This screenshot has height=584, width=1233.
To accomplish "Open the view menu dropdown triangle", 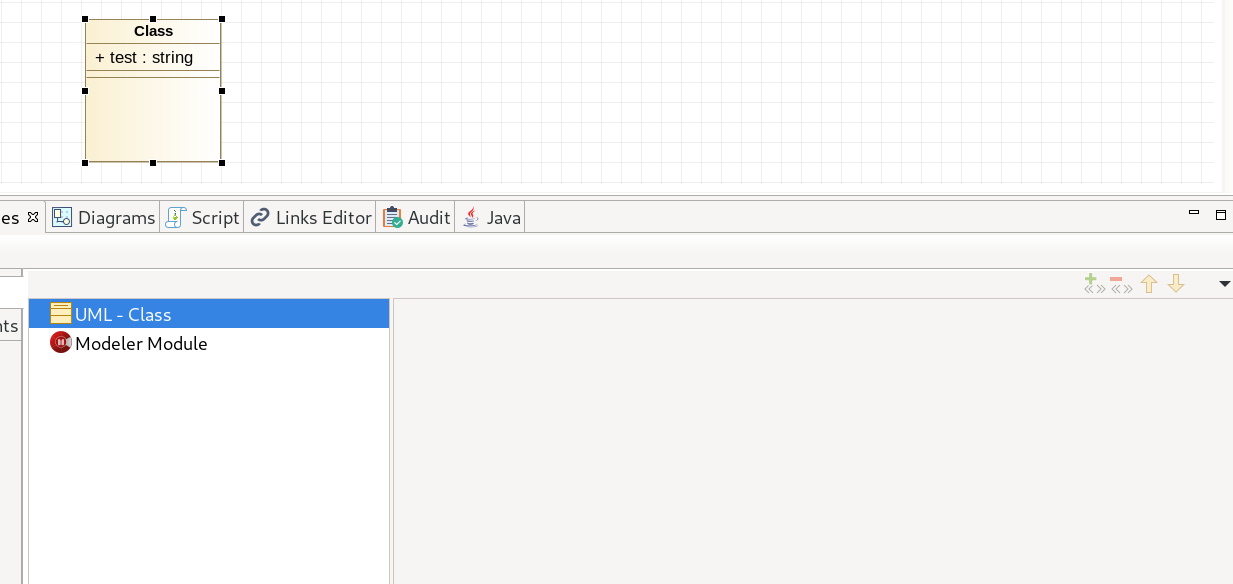I will click(x=1224, y=284).
